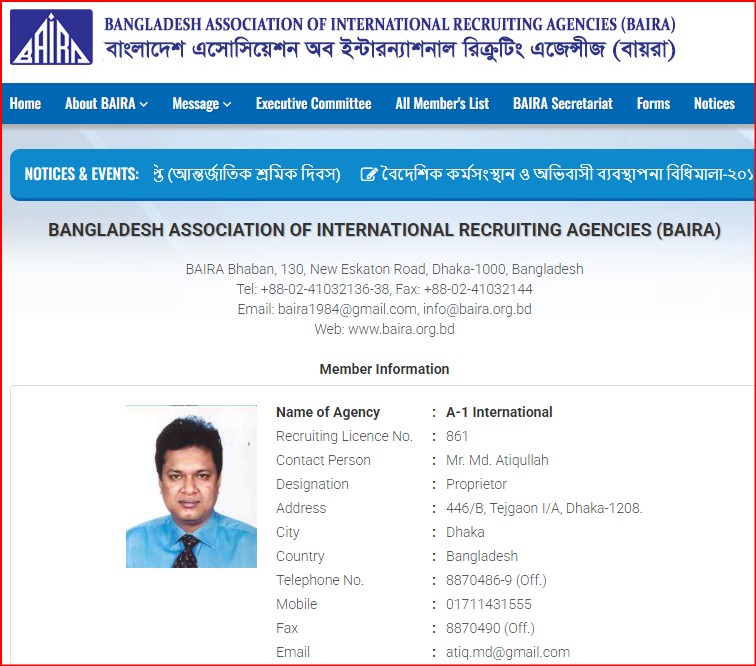This screenshot has width=756, height=666.
Task: Click the www.baira.org.bd web address
Action: click(400, 329)
